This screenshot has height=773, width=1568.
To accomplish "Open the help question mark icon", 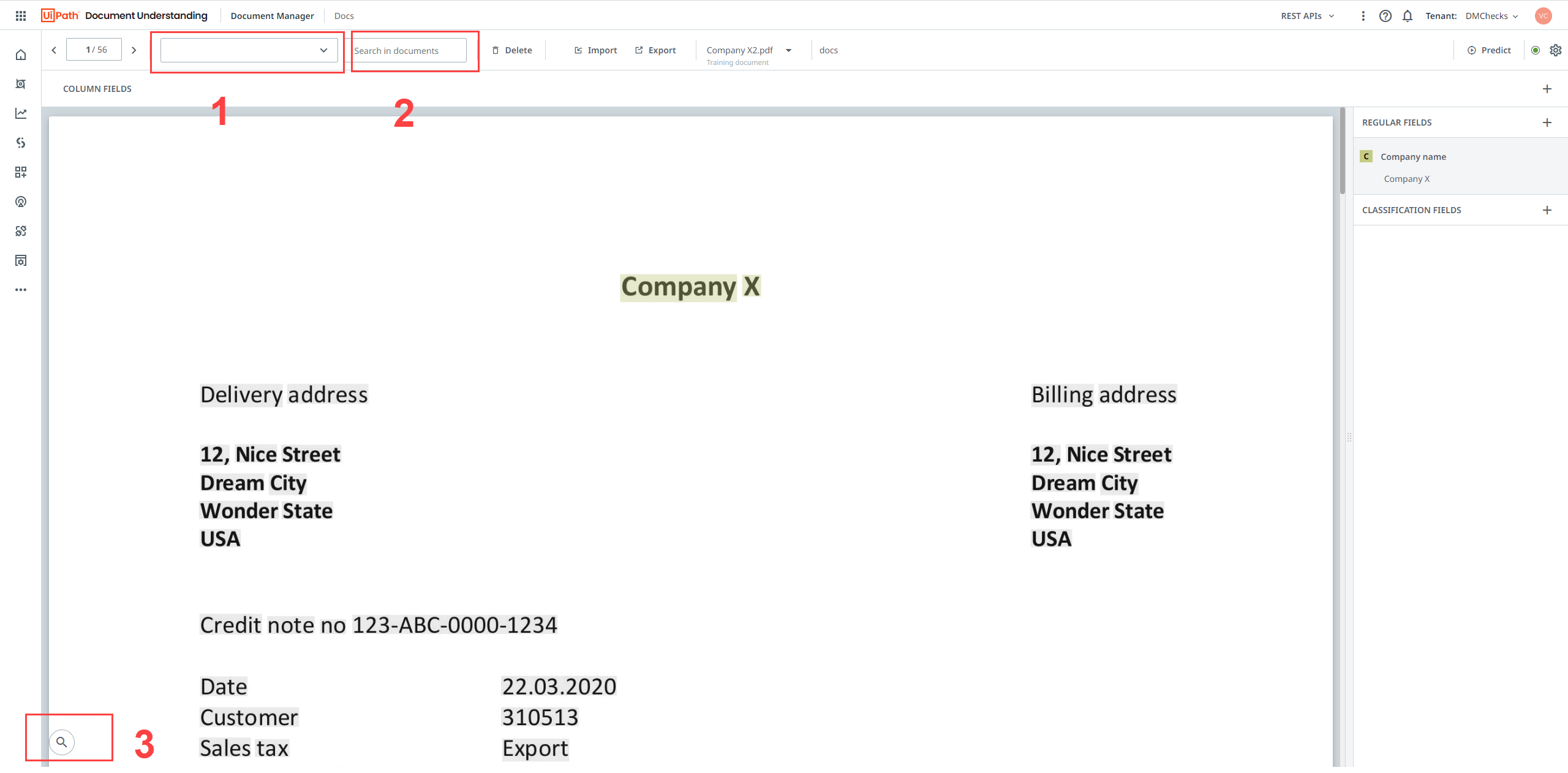I will click(x=1385, y=16).
